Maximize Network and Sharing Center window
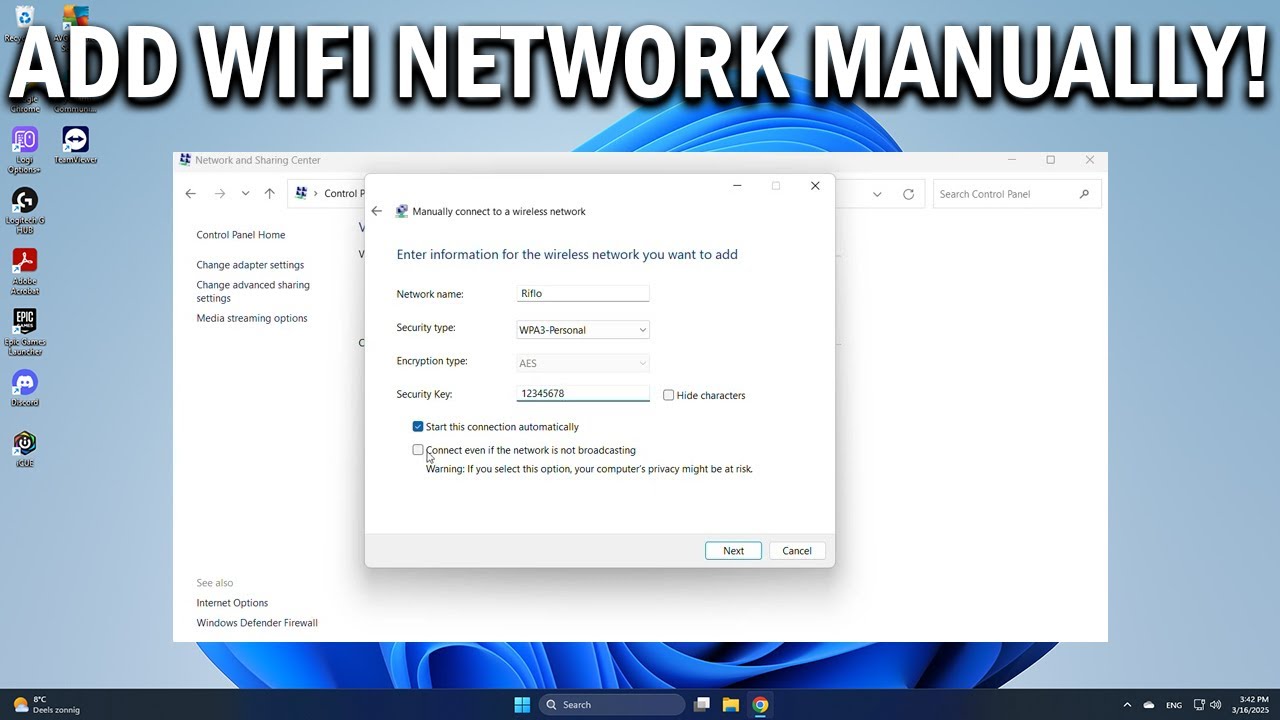 (1050, 160)
